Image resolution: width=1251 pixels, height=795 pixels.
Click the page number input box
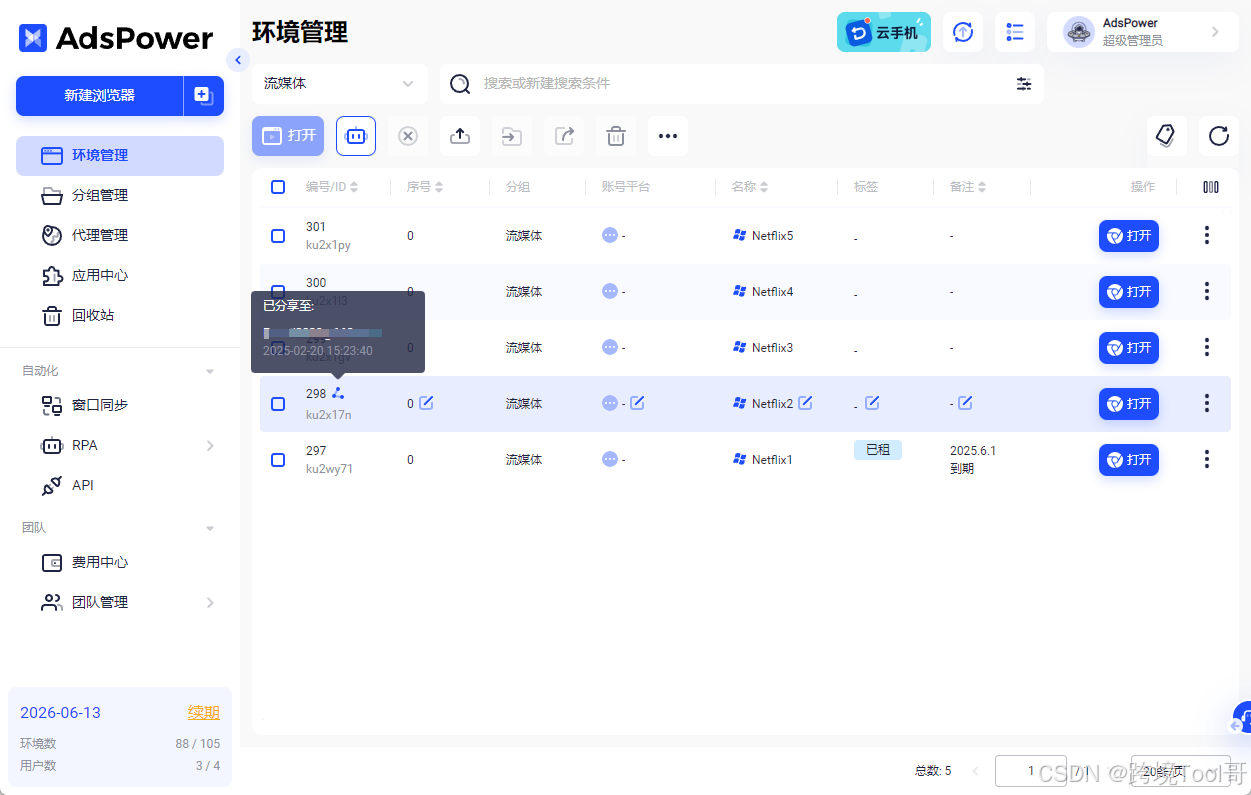(1031, 771)
